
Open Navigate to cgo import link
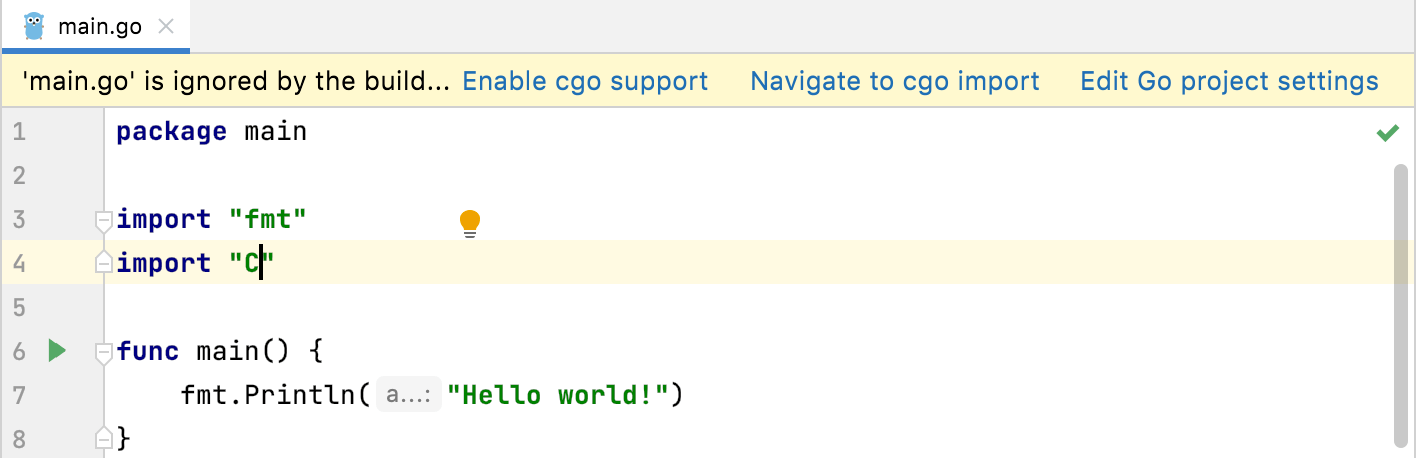coord(895,81)
